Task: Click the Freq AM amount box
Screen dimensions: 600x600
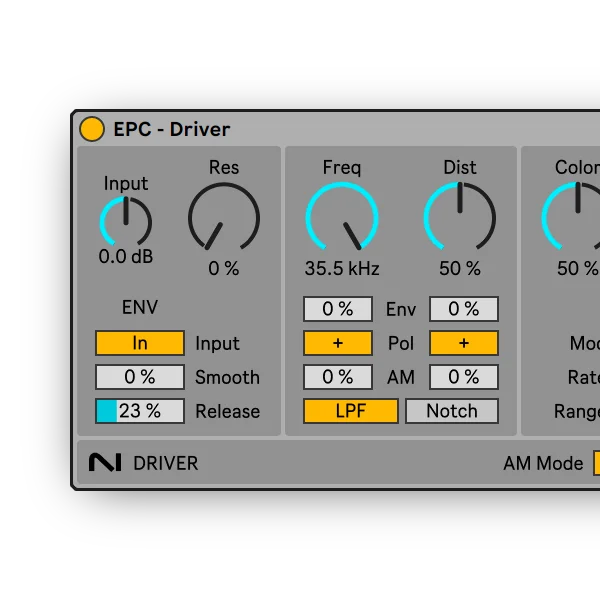Action: point(338,377)
